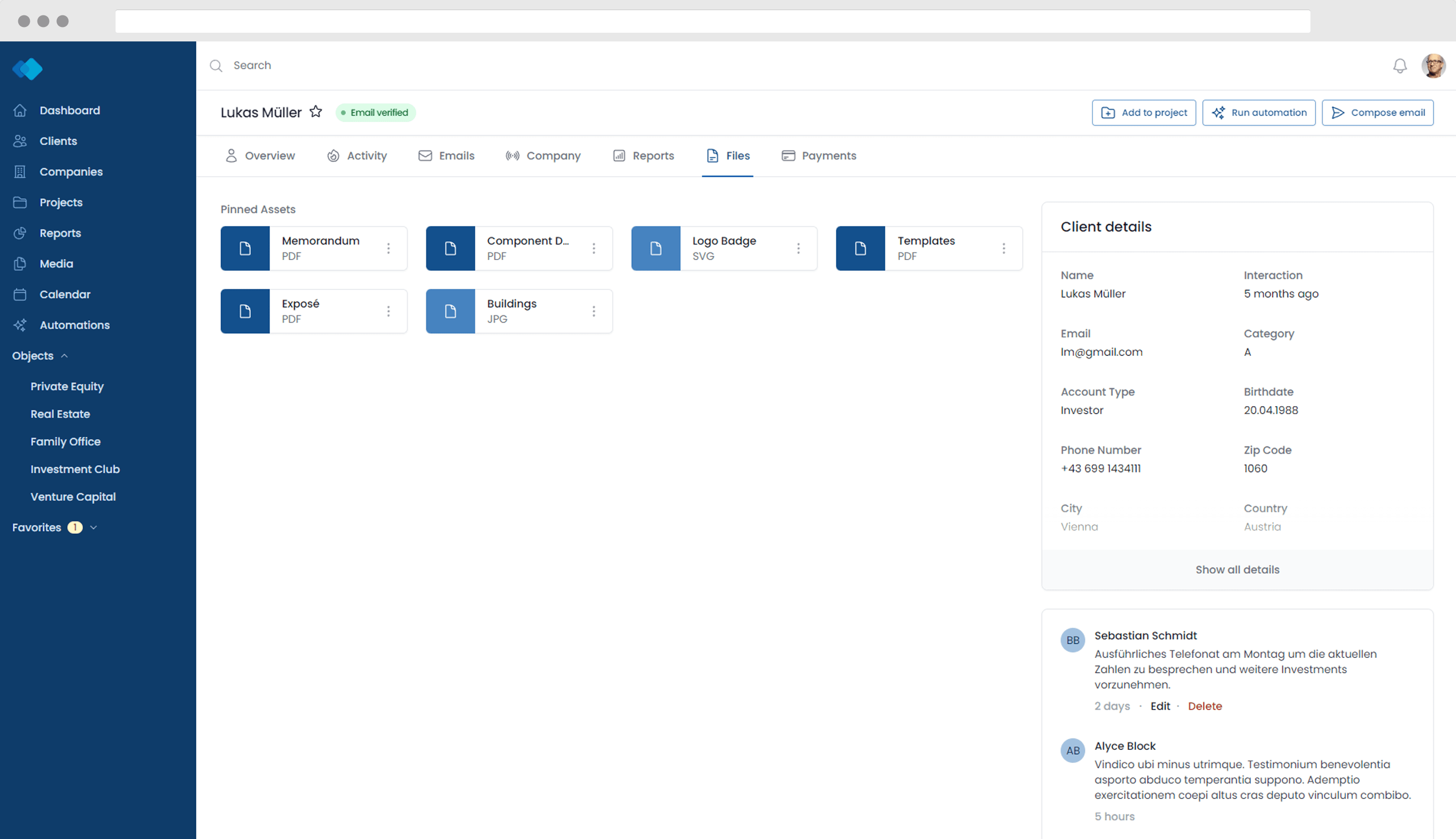The height and width of the screenshot is (839, 1456).
Task: Click Add to project button
Action: point(1143,112)
